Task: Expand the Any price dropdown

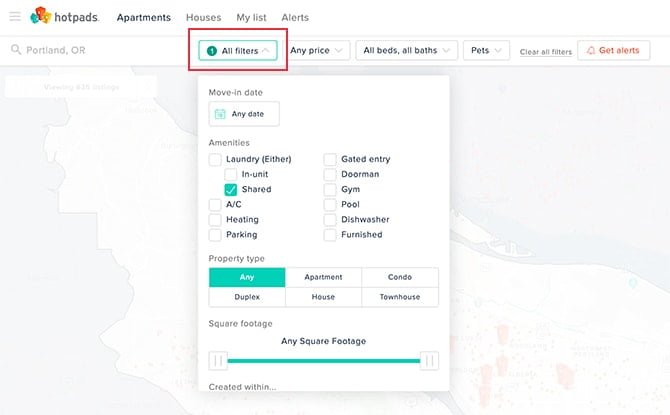Action: 318,50
